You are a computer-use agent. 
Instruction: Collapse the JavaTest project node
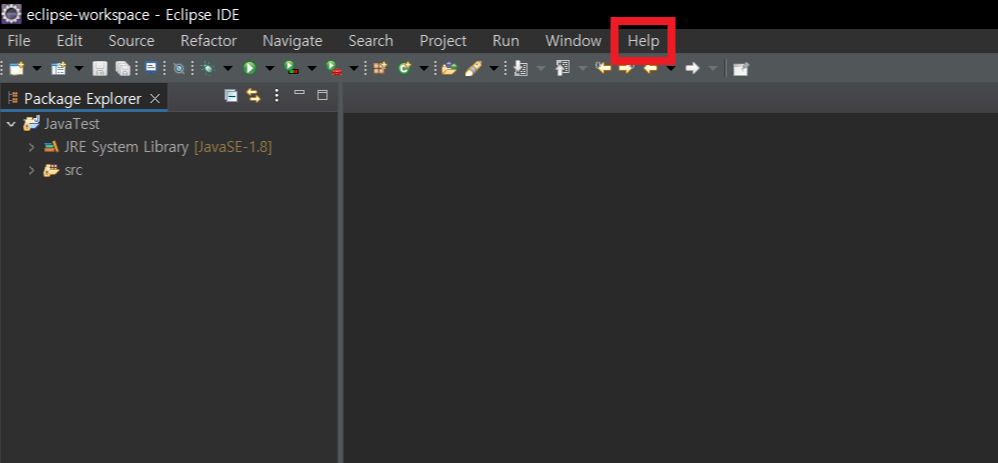coord(11,124)
